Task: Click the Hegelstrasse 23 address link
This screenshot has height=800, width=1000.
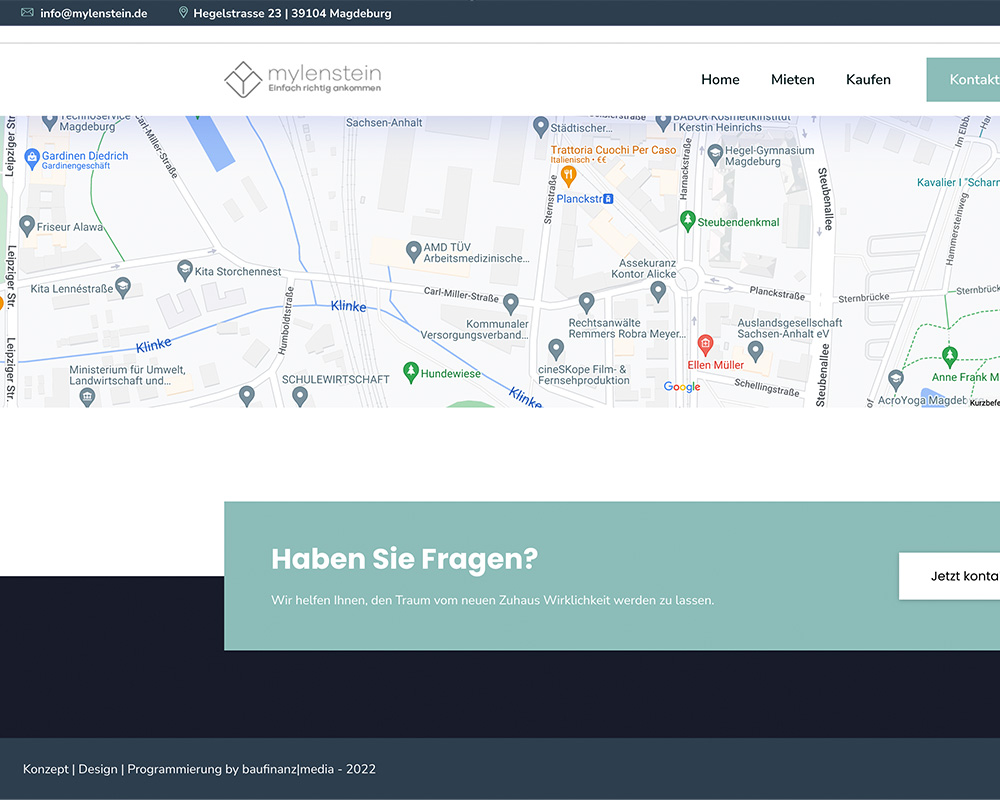Action: pyautogui.click(x=292, y=13)
